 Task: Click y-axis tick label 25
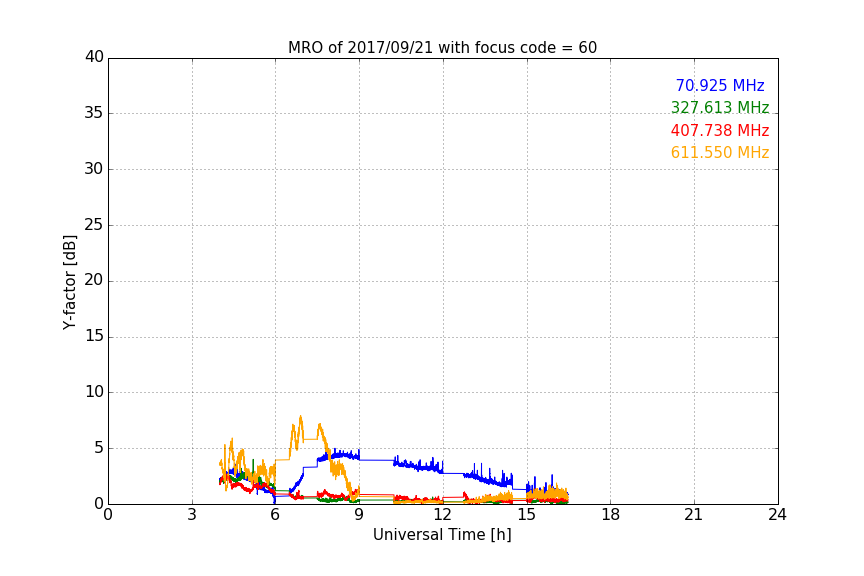click(x=94, y=224)
